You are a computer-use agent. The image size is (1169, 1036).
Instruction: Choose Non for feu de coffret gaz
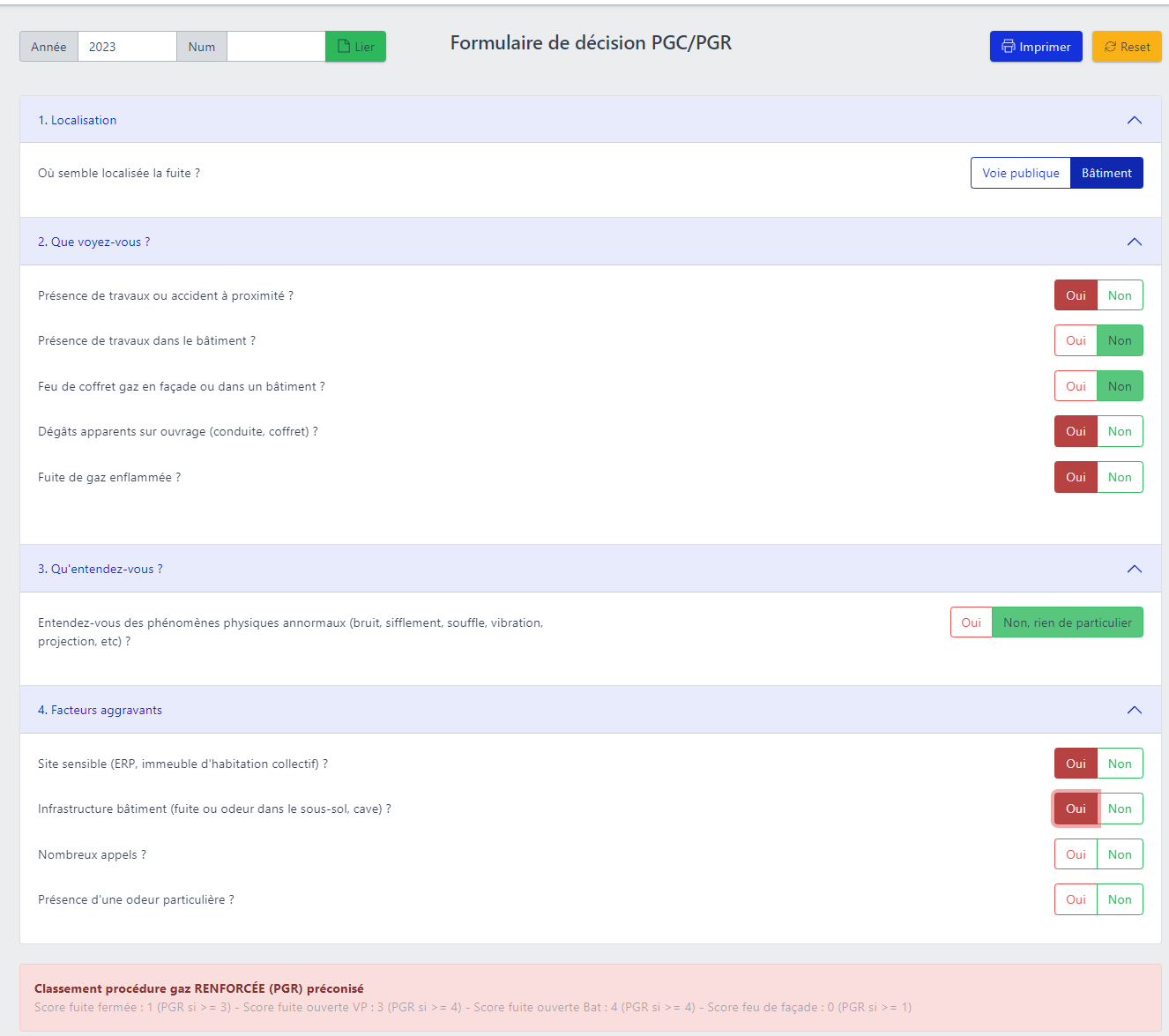(x=1120, y=386)
